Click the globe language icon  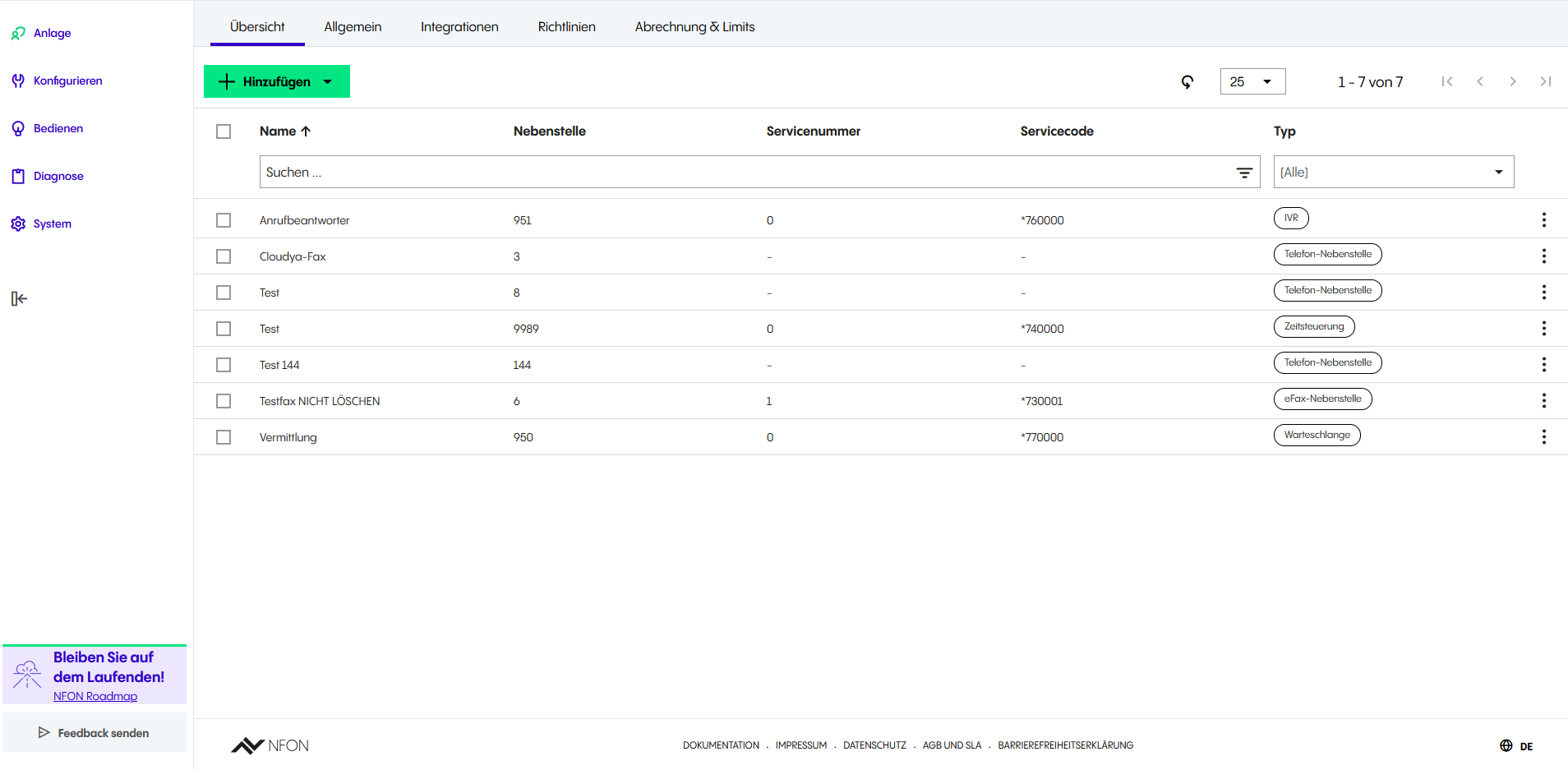pos(1506,745)
